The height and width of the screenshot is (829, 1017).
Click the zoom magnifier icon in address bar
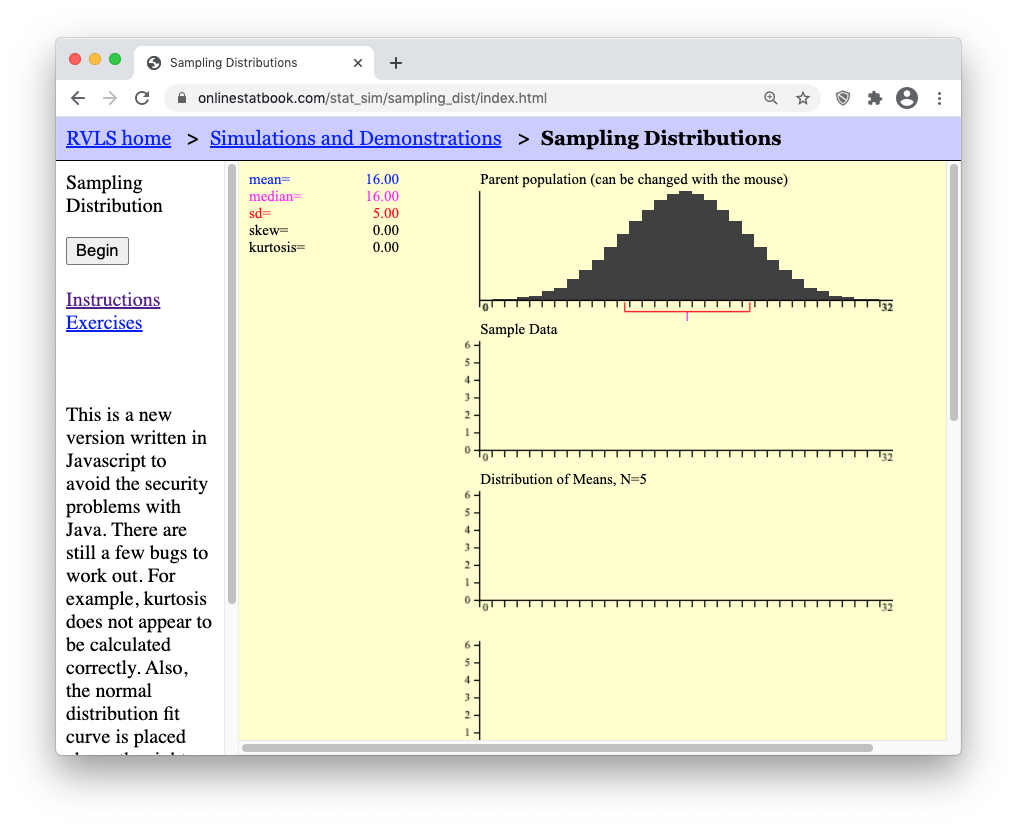(x=770, y=98)
